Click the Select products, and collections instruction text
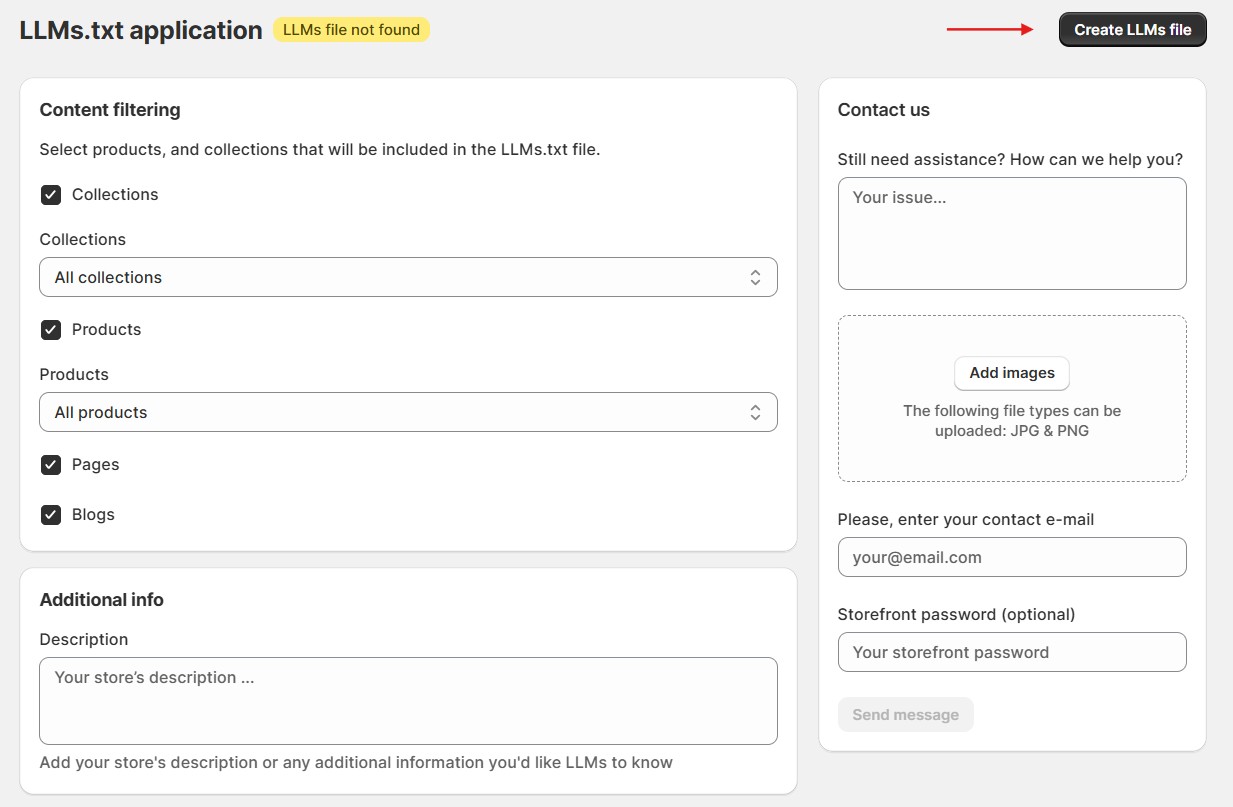The height and width of the screenshot is (807, 1233). coord(319,150)
